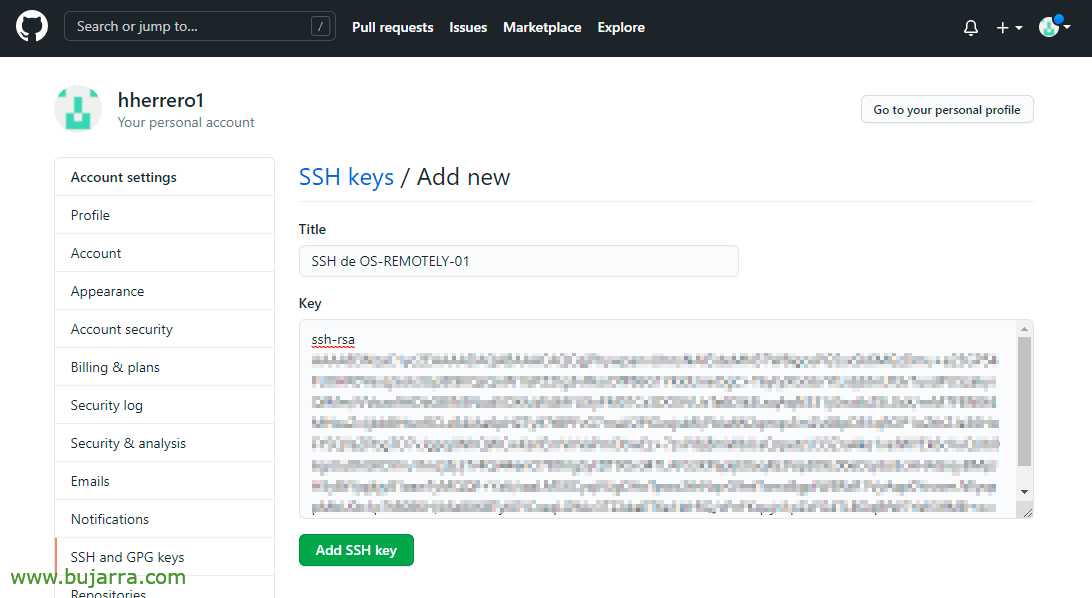Screen dimensions: 1092x598
Task: Click Add SSH key button
Action: pyautogui.click(x=357, y=550)
